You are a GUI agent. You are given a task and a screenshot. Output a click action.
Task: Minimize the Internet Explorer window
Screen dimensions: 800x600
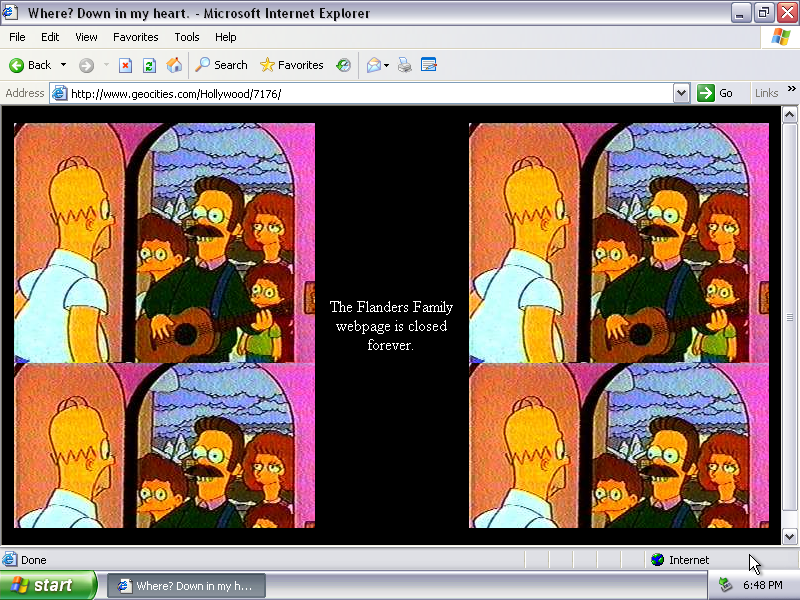740,13
